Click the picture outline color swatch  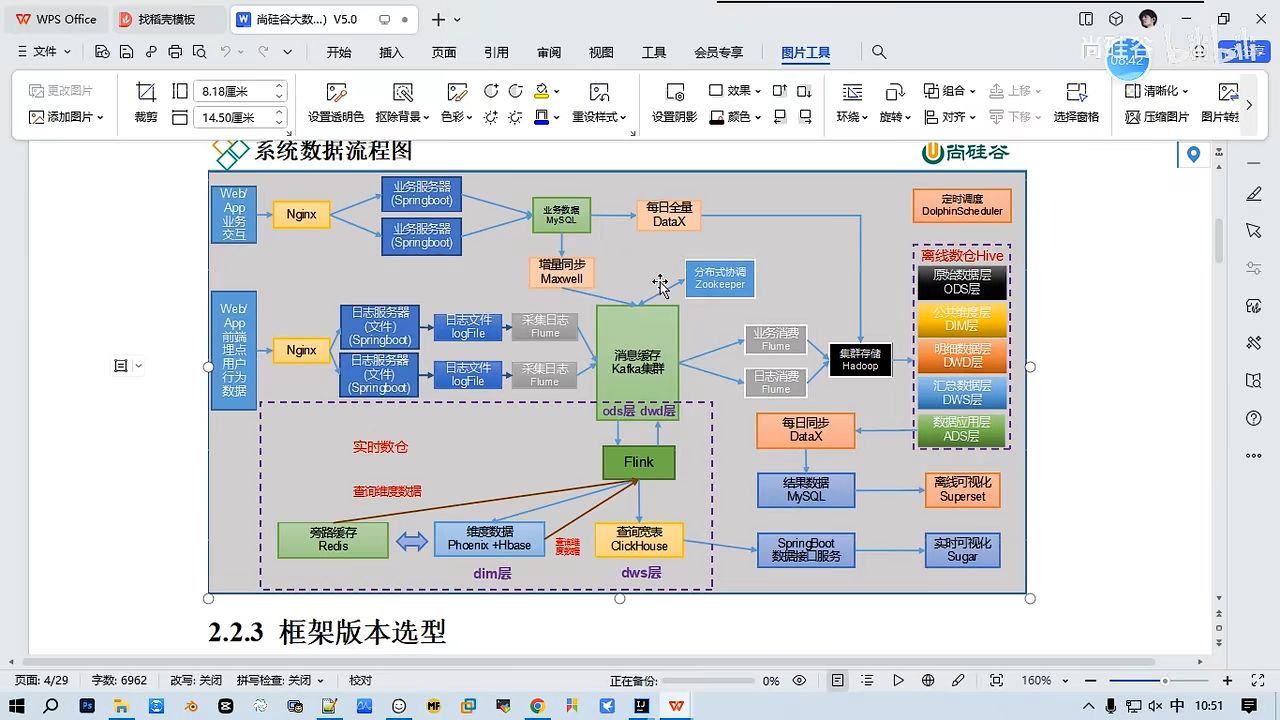pos(541,117)
